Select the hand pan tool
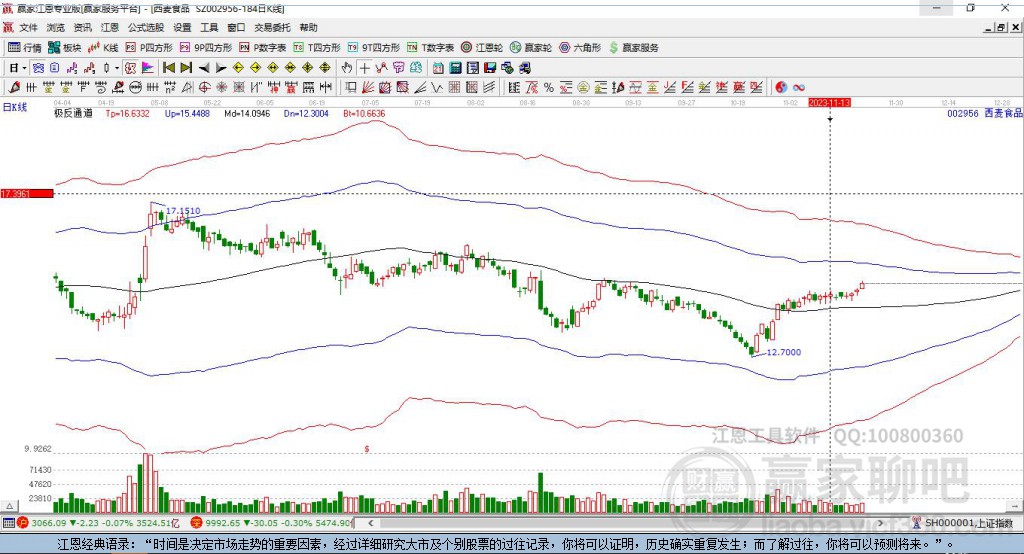The height and width of the screenshot is (554, 1024). click(347, 68)
